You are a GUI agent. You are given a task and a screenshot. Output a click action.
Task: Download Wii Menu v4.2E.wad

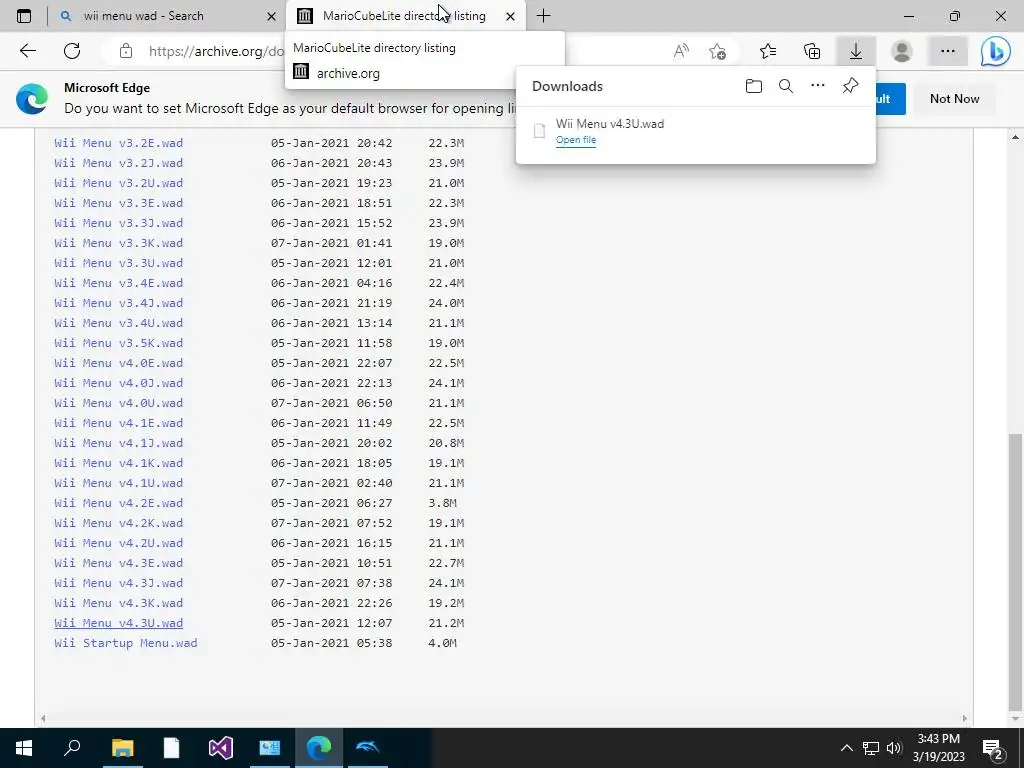119,504
